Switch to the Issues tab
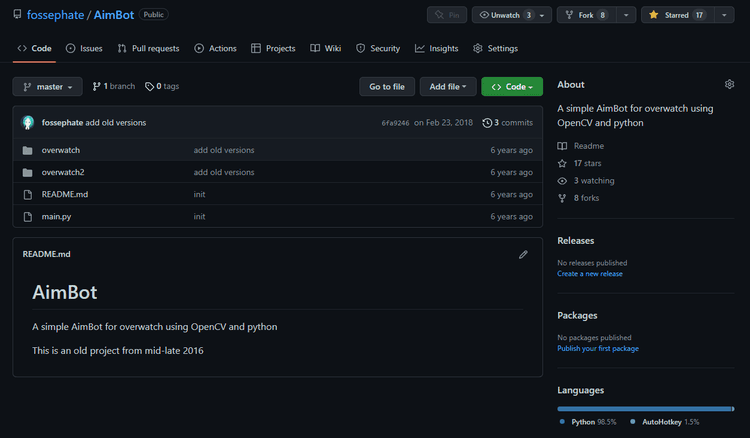 (x=84, y=48)
